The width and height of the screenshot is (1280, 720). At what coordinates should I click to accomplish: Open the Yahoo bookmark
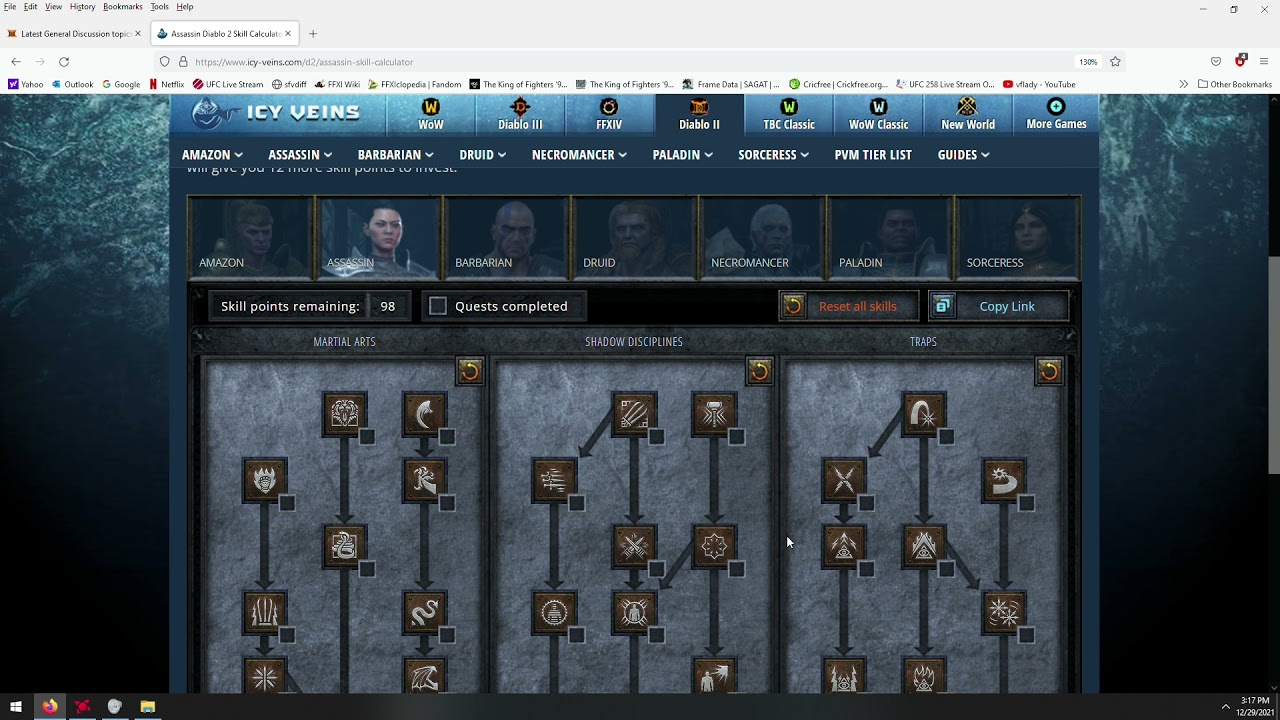pos(26,84)
